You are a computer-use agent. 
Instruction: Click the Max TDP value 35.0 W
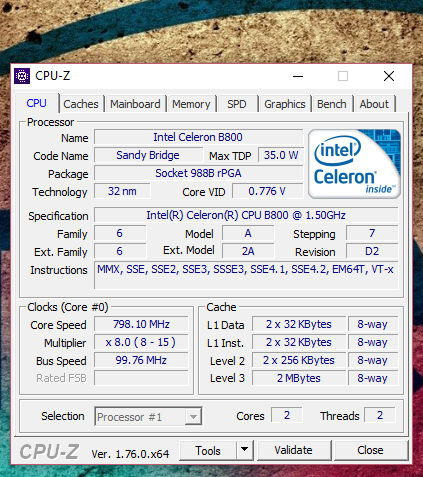(x=281, y=155)
